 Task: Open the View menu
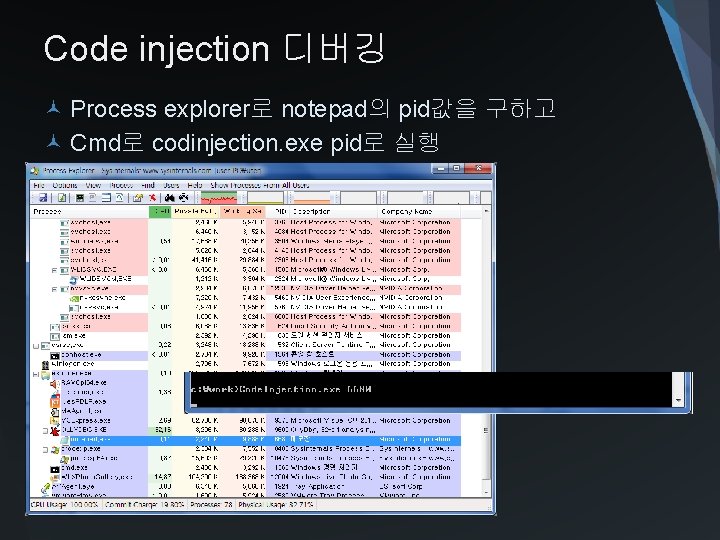[x=93, y=185]
